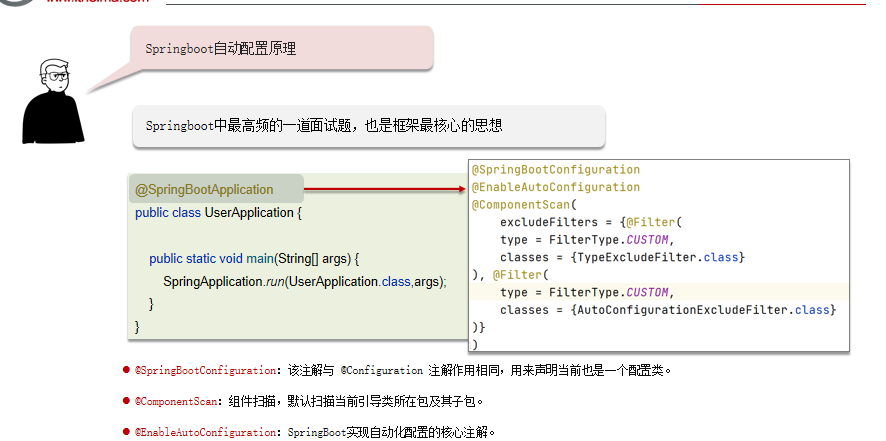Image resolution: width=886 pixels, height=441 pixels.
Task: Click the red '@SpringBootConfiguration:' bullet text
Action: 207,371
